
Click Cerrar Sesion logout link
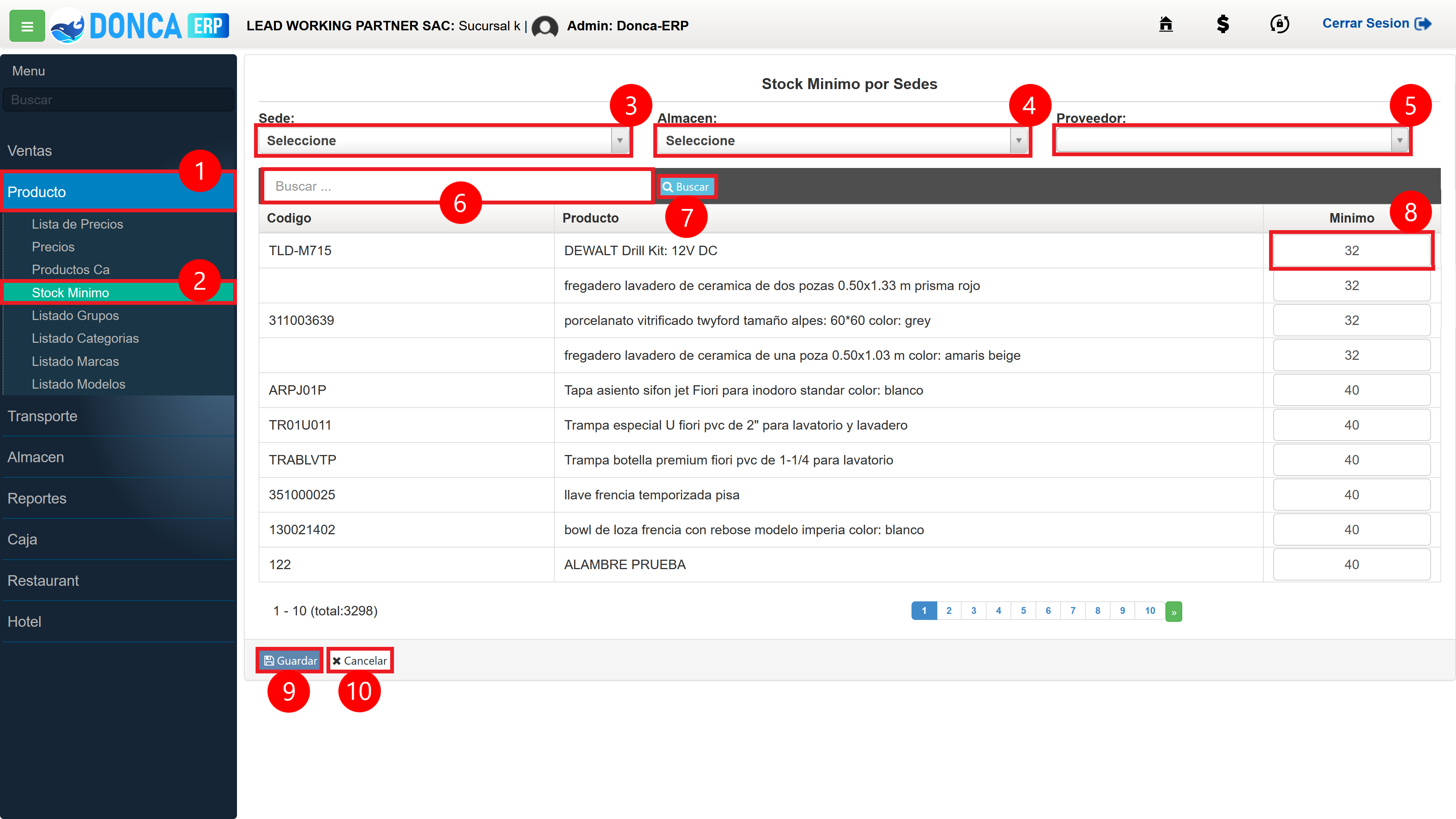pos(1377,24)
